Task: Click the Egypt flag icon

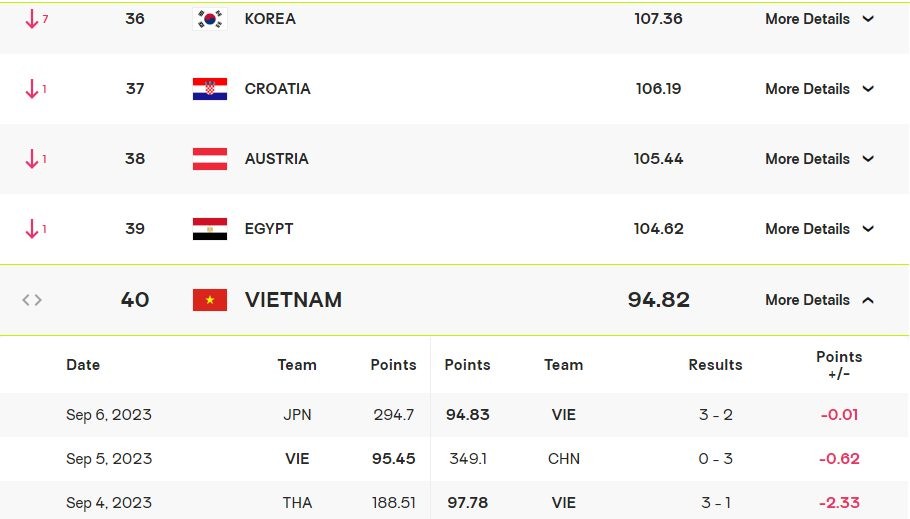Action: pos(210,229)
